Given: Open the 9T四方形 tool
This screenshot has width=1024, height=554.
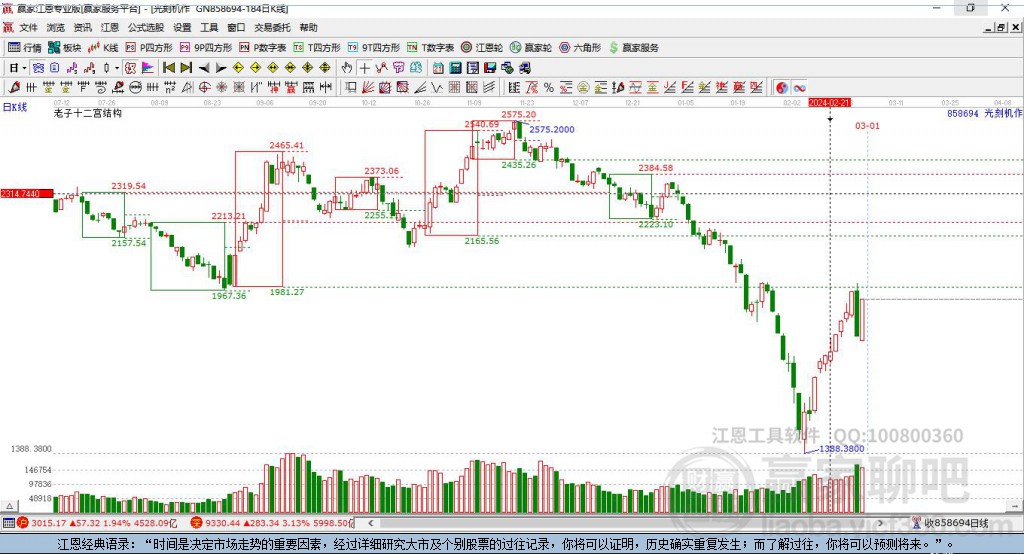Looking at the screenshot, I should click(x=374, y=48).
